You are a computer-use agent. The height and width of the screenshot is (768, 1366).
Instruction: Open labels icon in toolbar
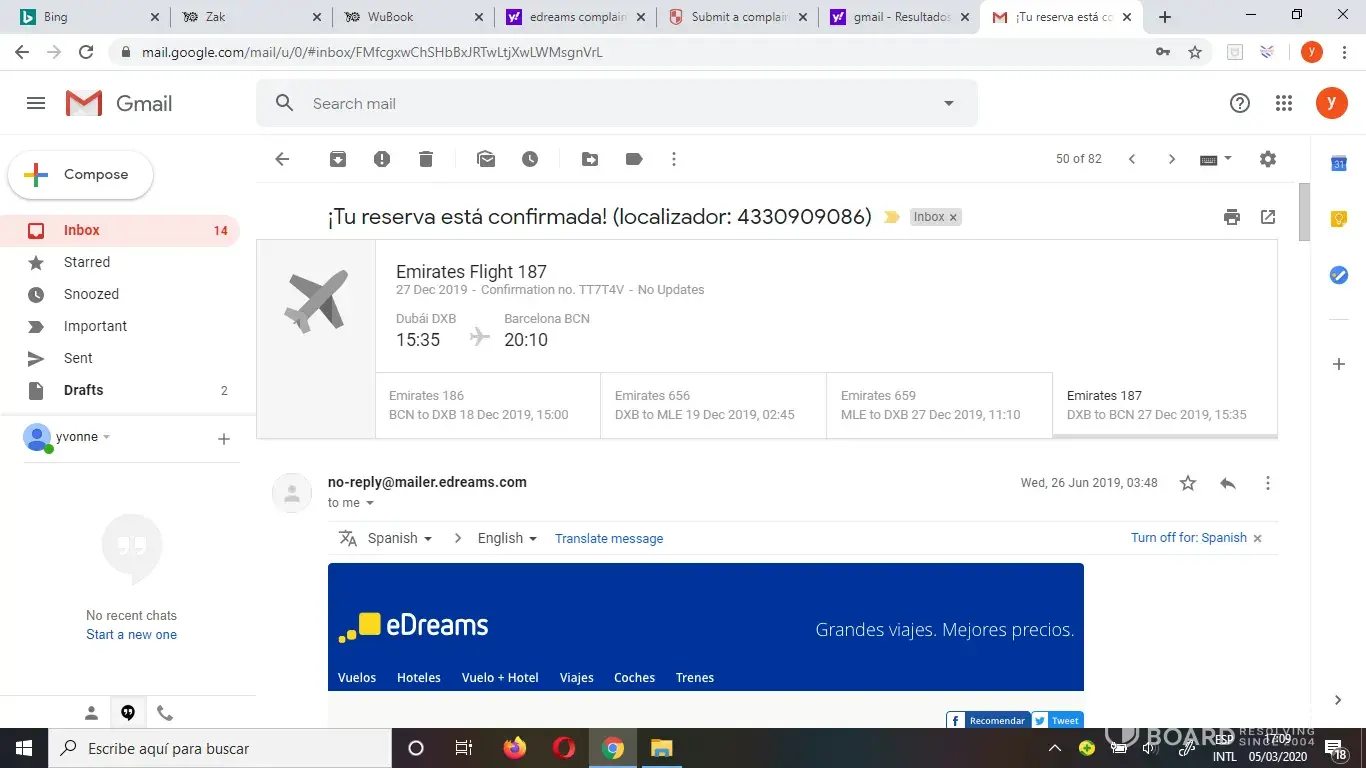coord(634,159)
